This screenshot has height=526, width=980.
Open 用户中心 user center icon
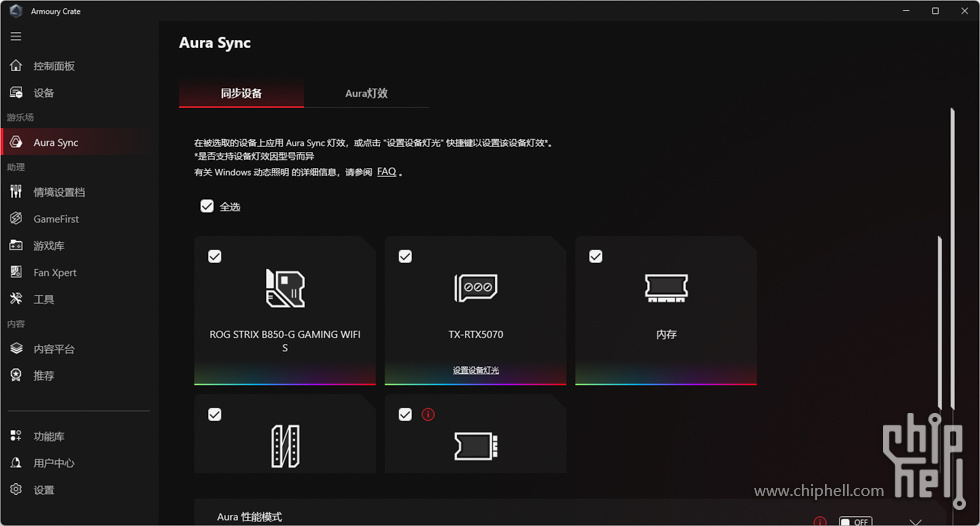pyautogui.click(x=16, y=463)
